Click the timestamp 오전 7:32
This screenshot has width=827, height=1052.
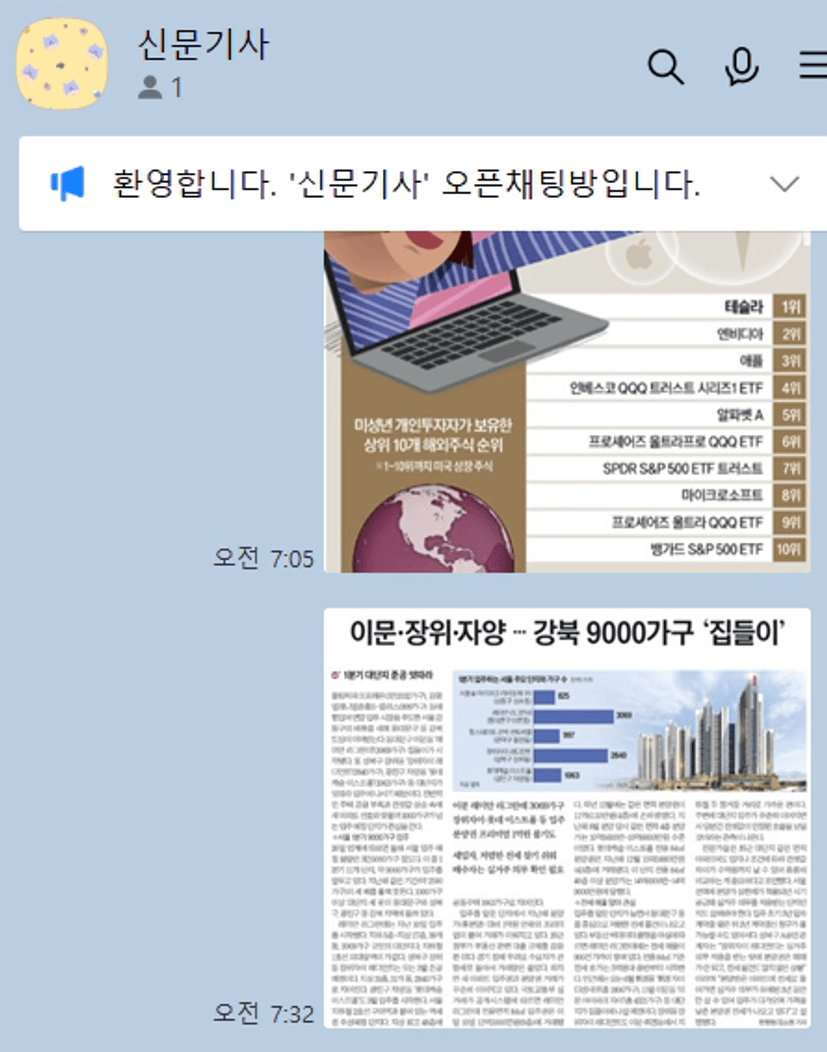263,1012
